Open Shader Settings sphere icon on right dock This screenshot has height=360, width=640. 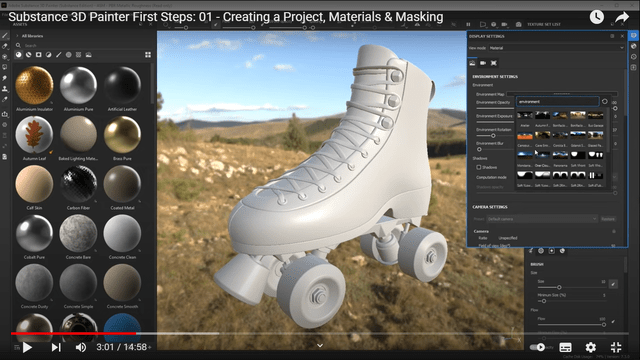[633, 46]
